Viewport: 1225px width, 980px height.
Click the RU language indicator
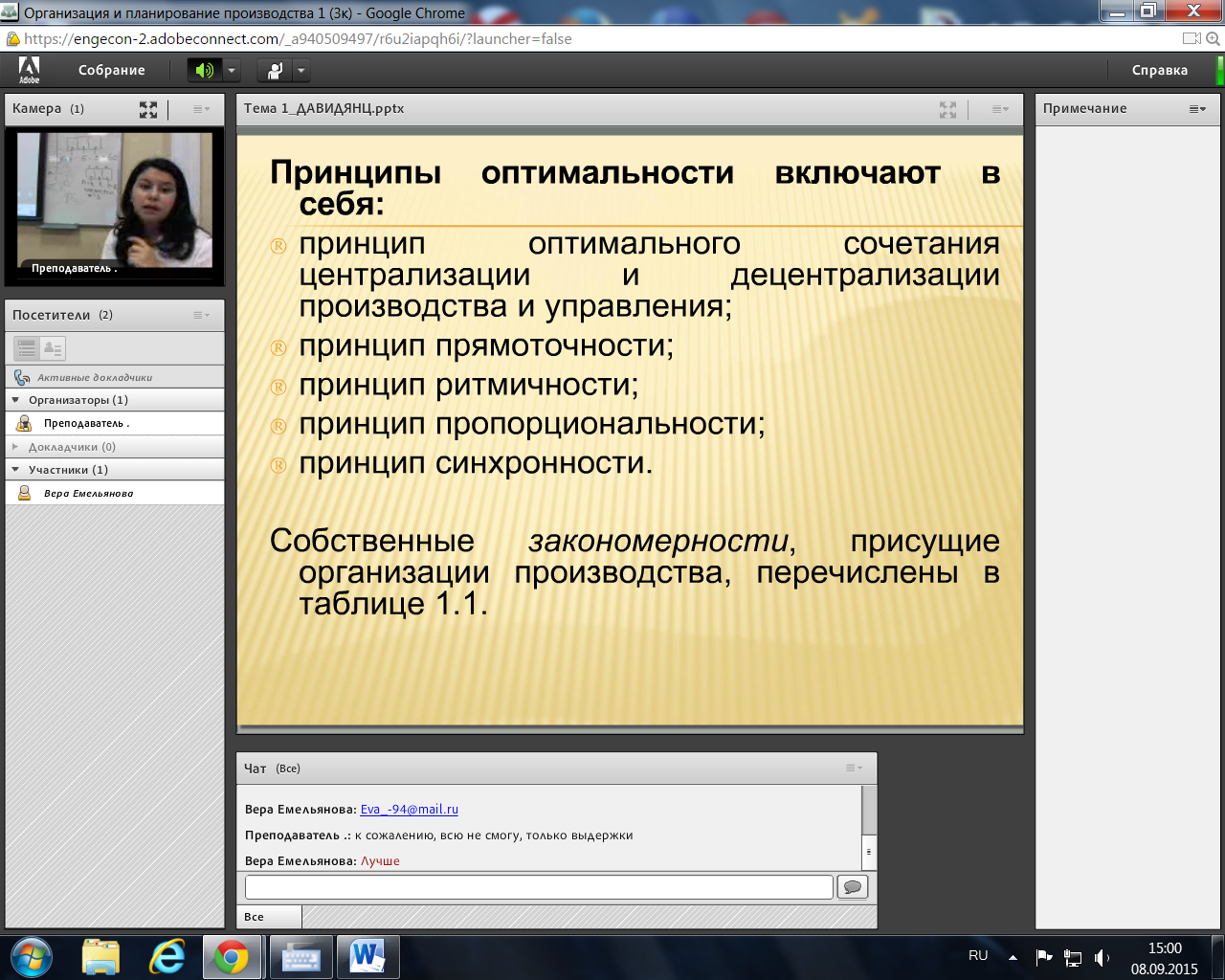coord(978,956)
